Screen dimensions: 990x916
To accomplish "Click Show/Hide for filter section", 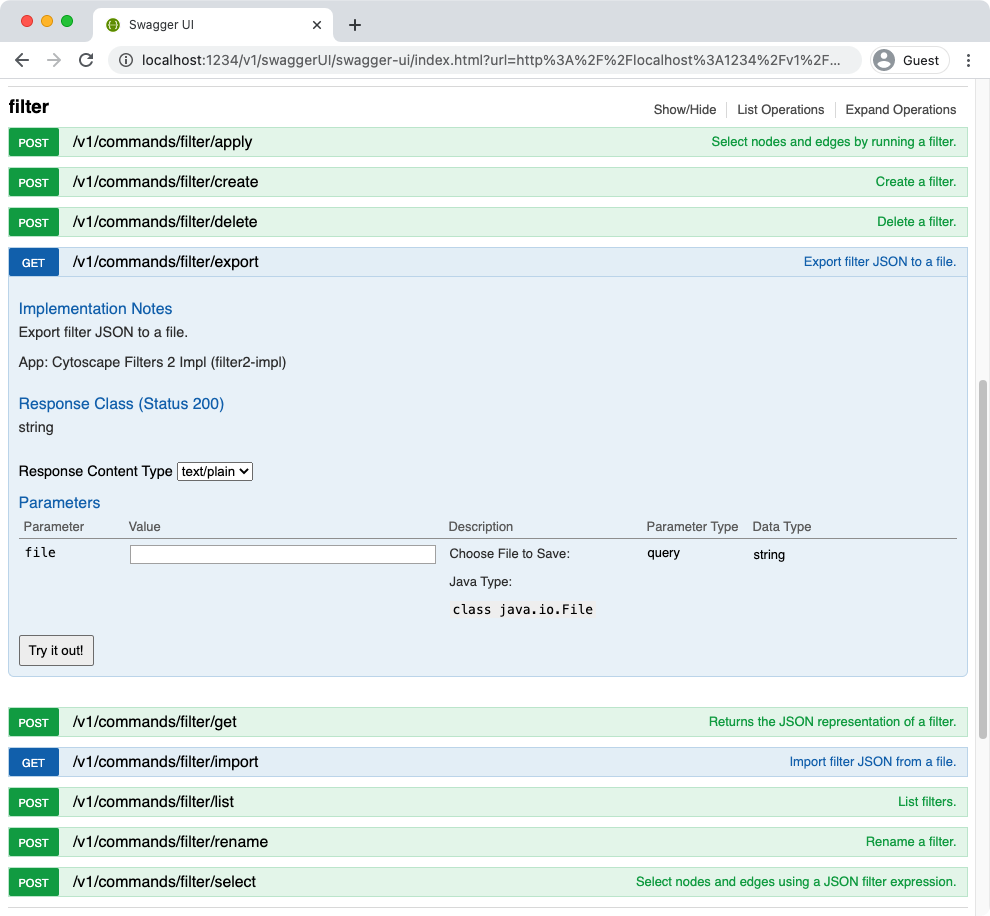I will (x=685, y=110).
